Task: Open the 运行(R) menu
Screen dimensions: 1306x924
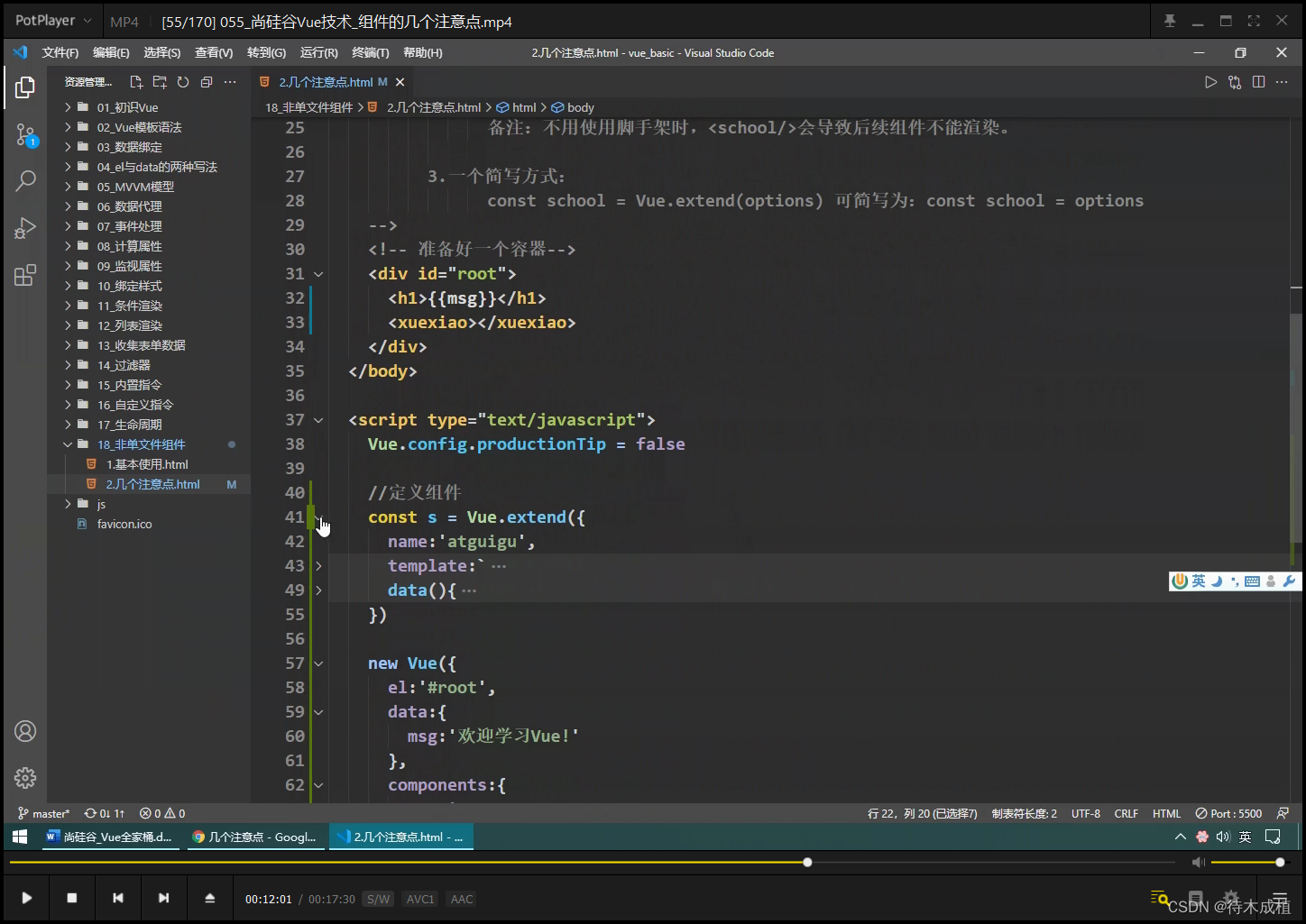Action: [x=319, y=53]
